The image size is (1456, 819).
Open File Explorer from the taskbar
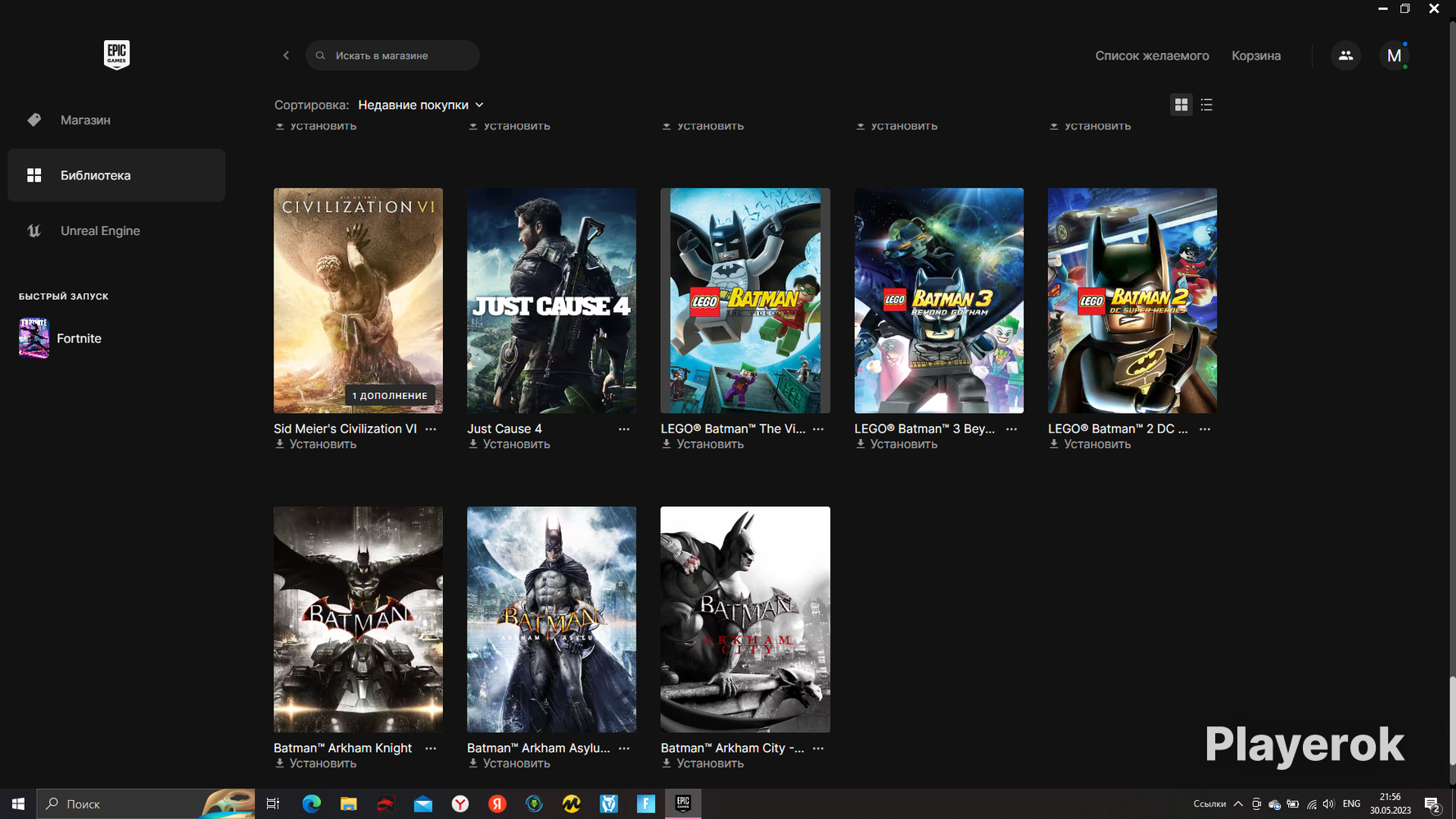(x=348, y=804)
